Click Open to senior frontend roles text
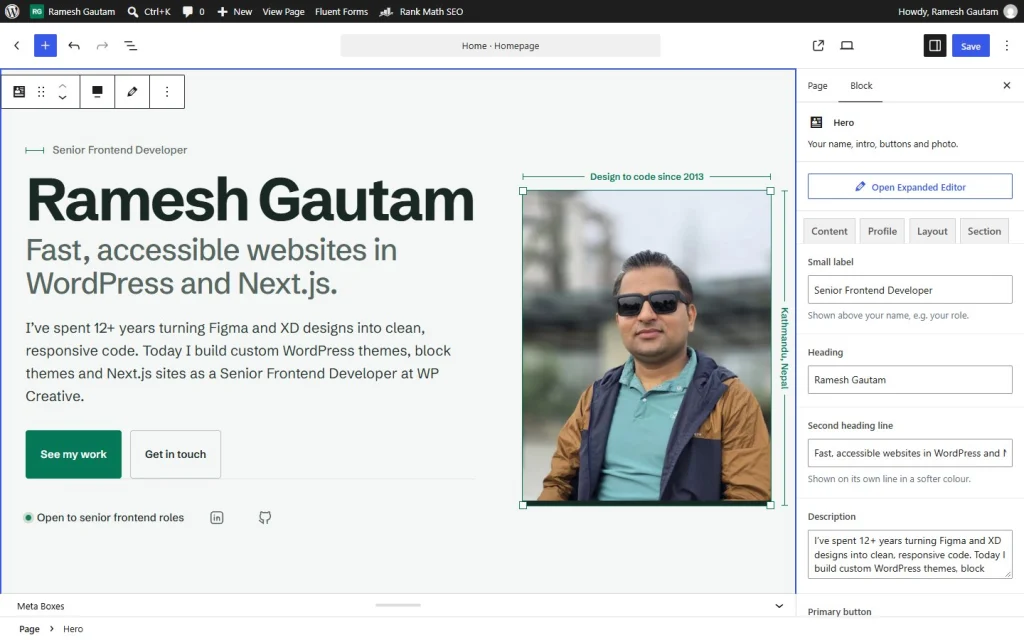This screenshot has width=1024, height=640. coord(110,518)
